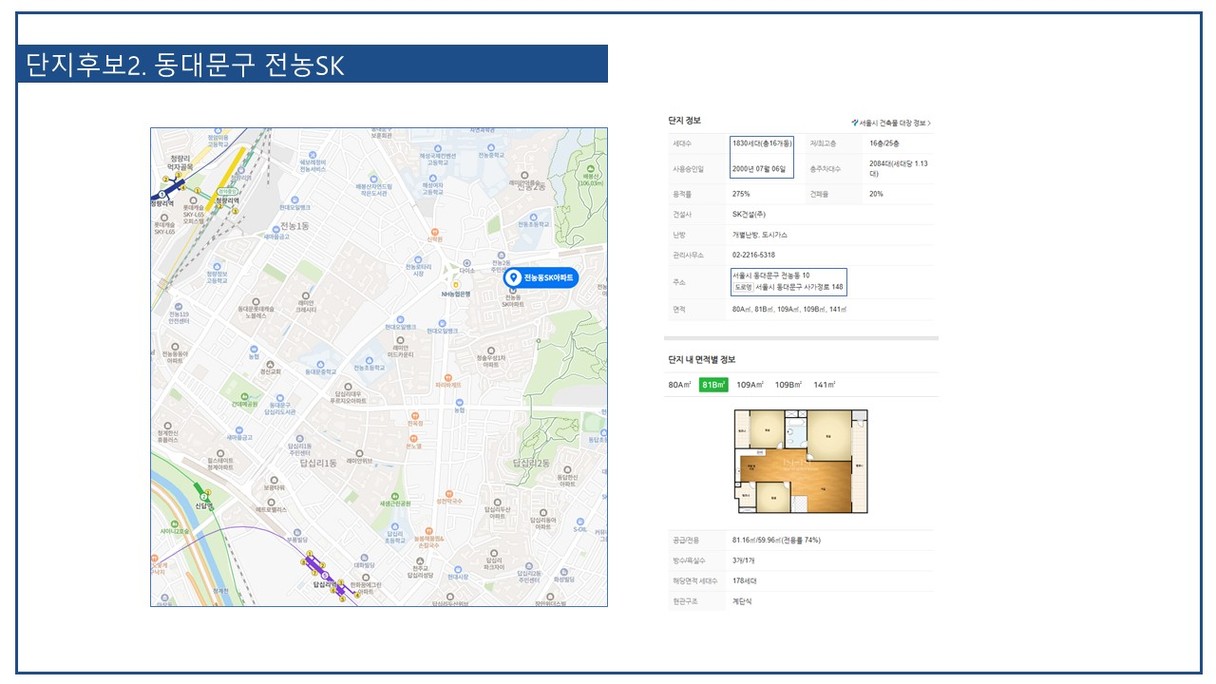
Task: Click the 전농동SK아파트 blue map pin marker
Action: [x=541, y=278]
